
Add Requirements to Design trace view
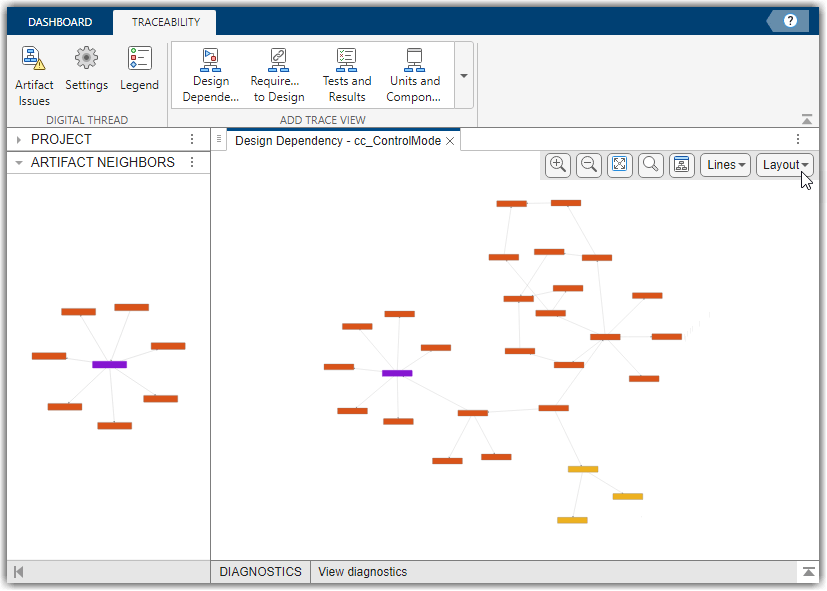278,75
